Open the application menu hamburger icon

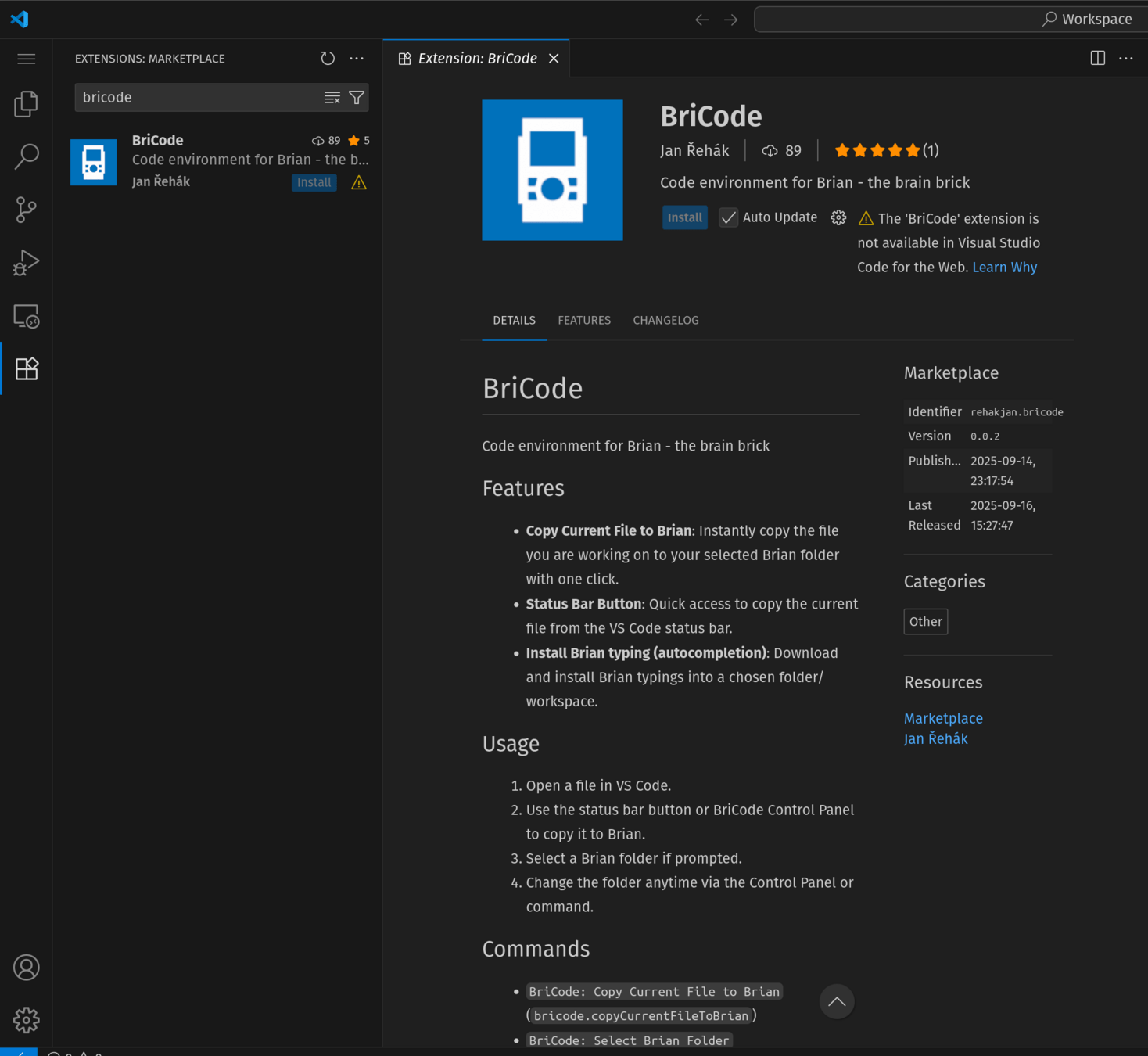[26, 59]
